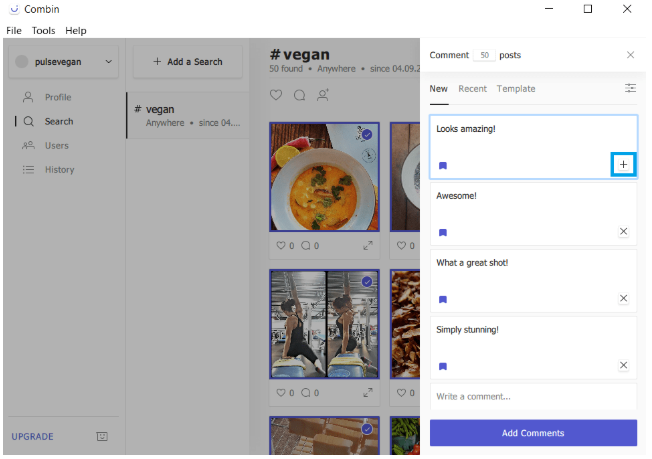Screen dimensions: 652x459
Task: Click the heart like icon above posts
Action: tap(277, 95)
